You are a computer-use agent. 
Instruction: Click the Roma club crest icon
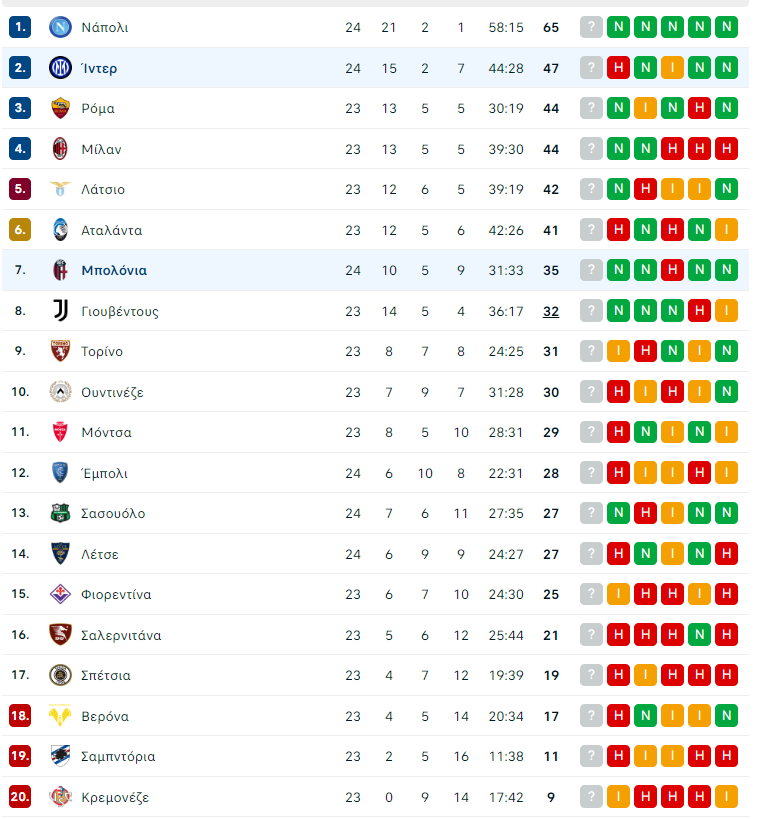60,108
